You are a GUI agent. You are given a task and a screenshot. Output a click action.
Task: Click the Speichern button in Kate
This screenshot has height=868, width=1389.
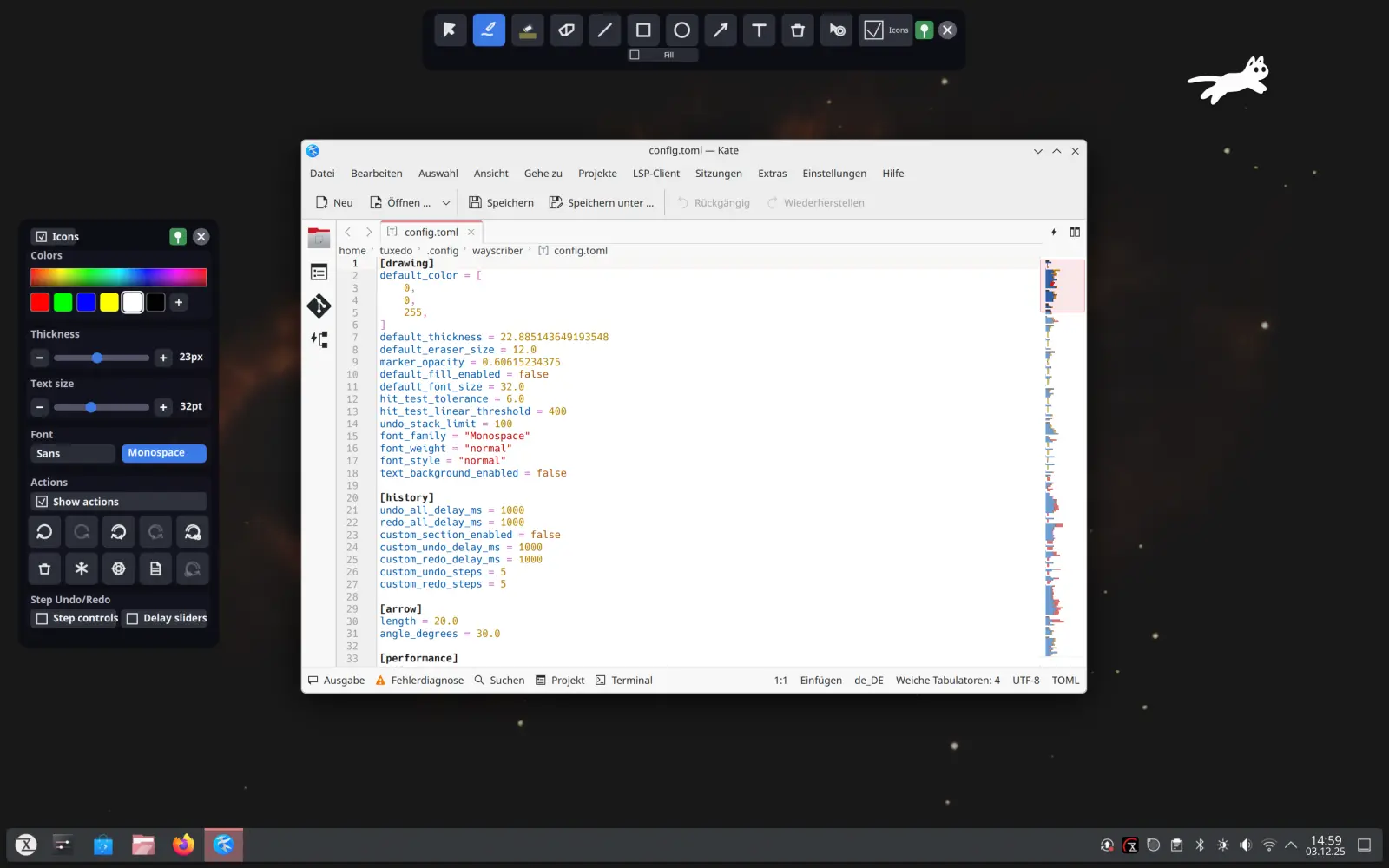tap(500, 202)
